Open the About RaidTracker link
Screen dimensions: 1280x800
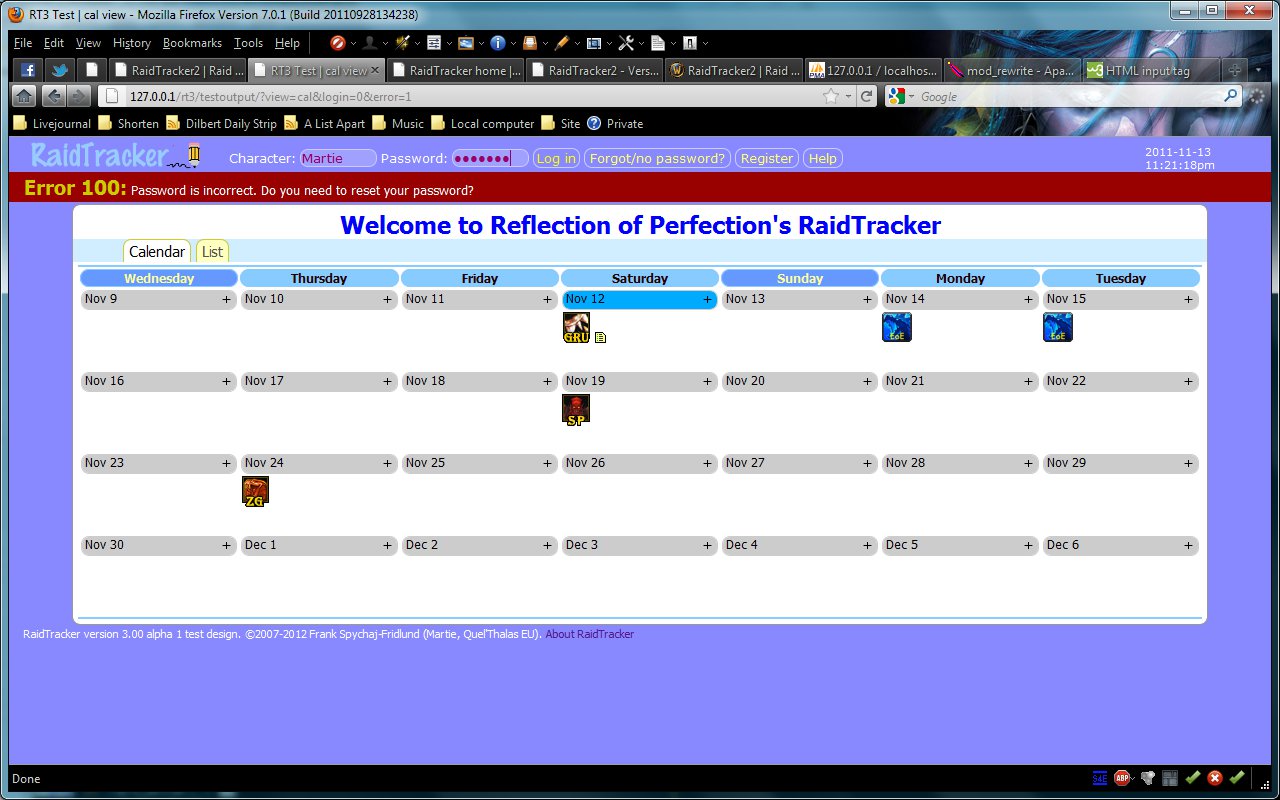tap(589, 634)
